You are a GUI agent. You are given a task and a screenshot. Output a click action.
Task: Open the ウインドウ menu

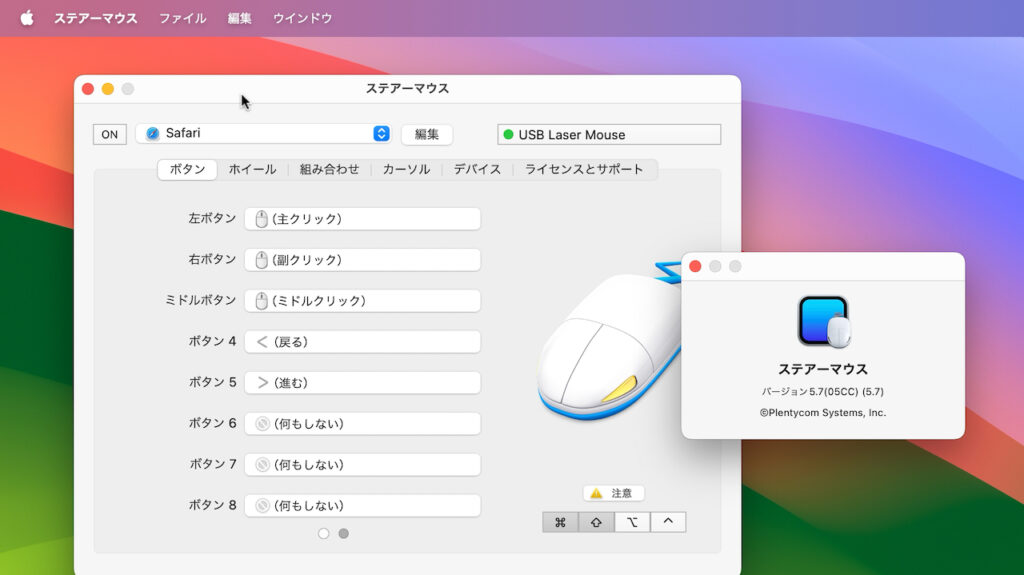tap(302, 18)
